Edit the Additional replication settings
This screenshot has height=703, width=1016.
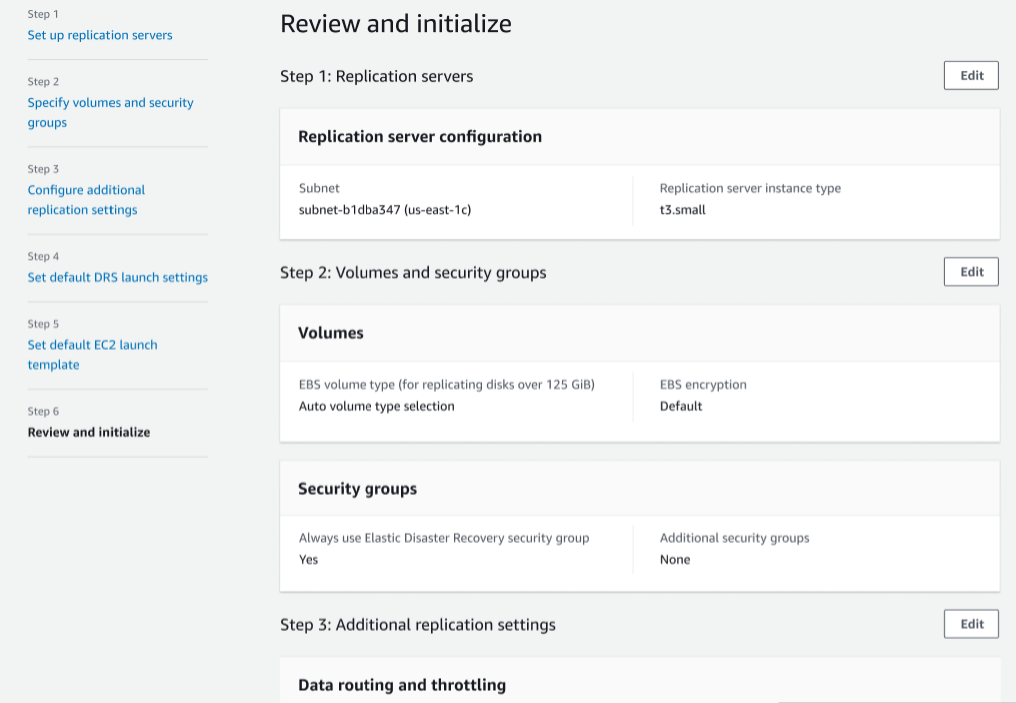[x=970, y=623]
